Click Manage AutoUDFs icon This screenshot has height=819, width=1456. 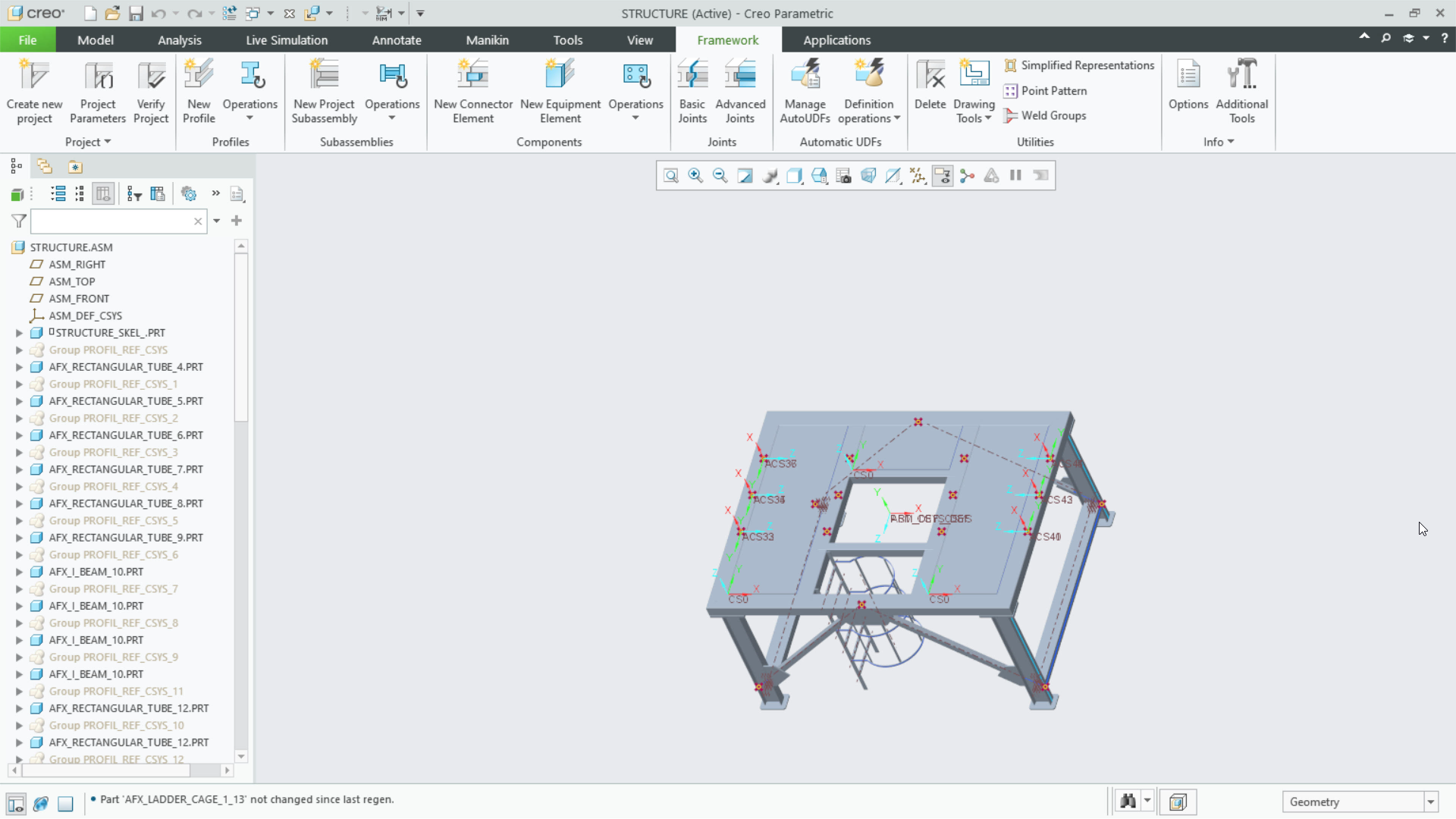click(805, 75)
